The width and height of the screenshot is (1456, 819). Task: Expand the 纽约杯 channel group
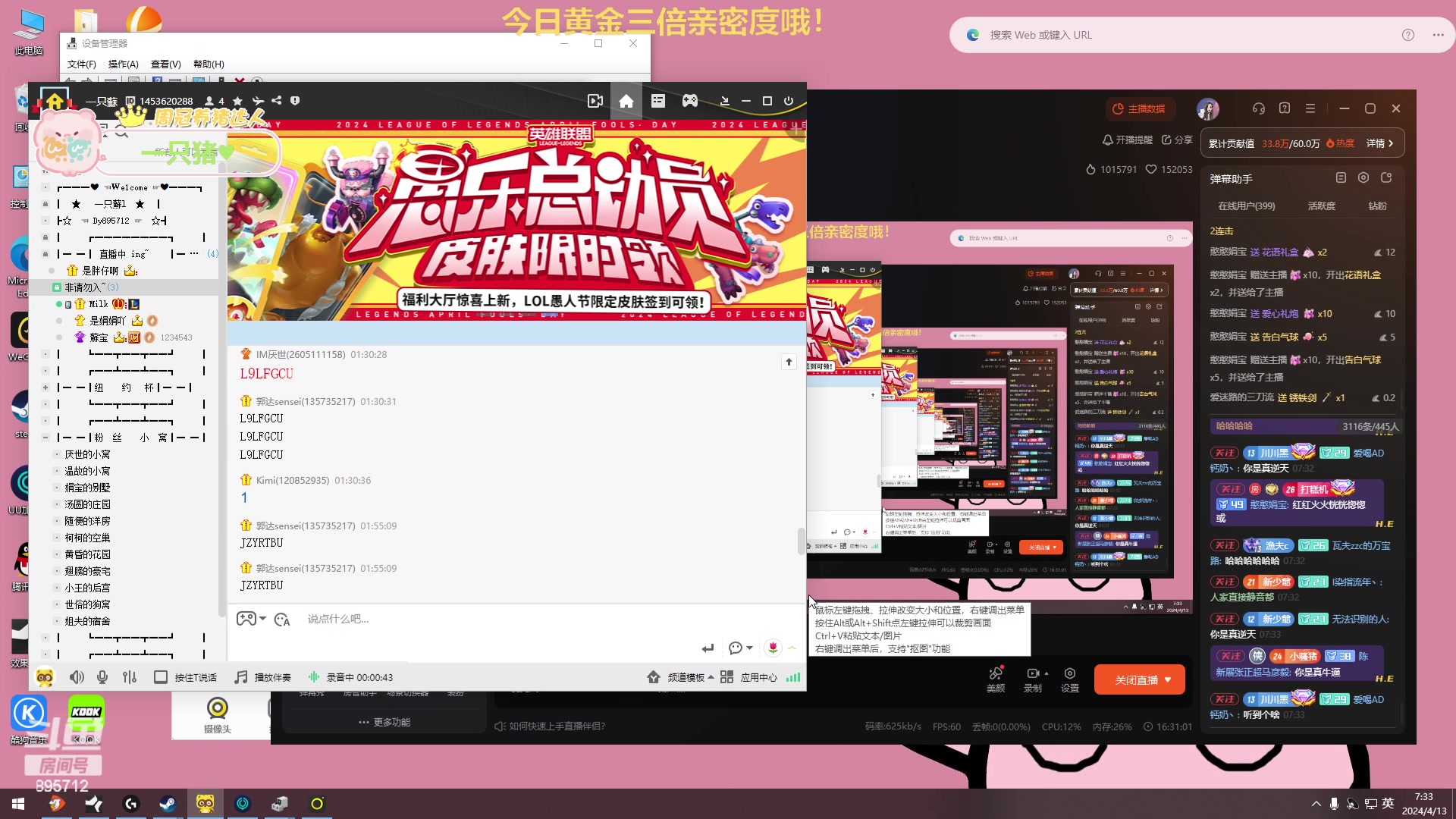[45, 388]
